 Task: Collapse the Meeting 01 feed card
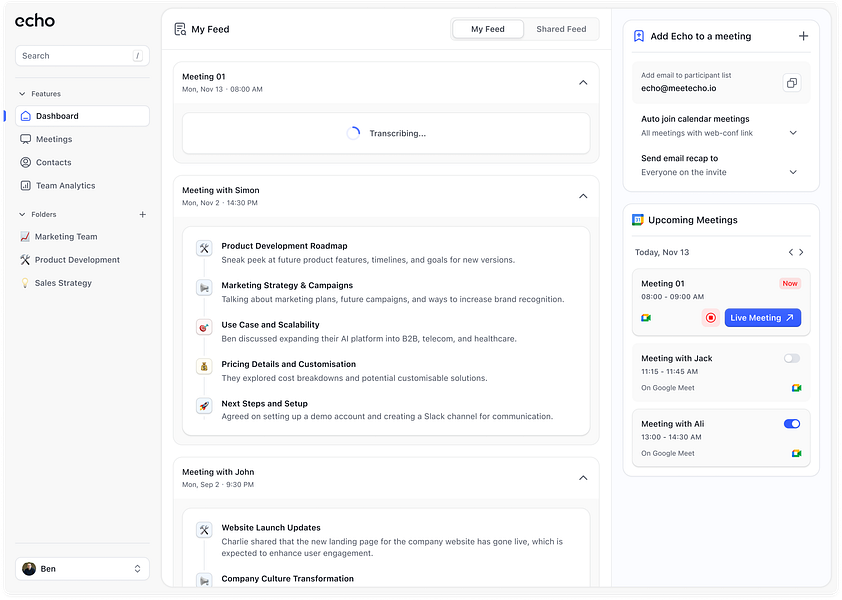point(583,83)
